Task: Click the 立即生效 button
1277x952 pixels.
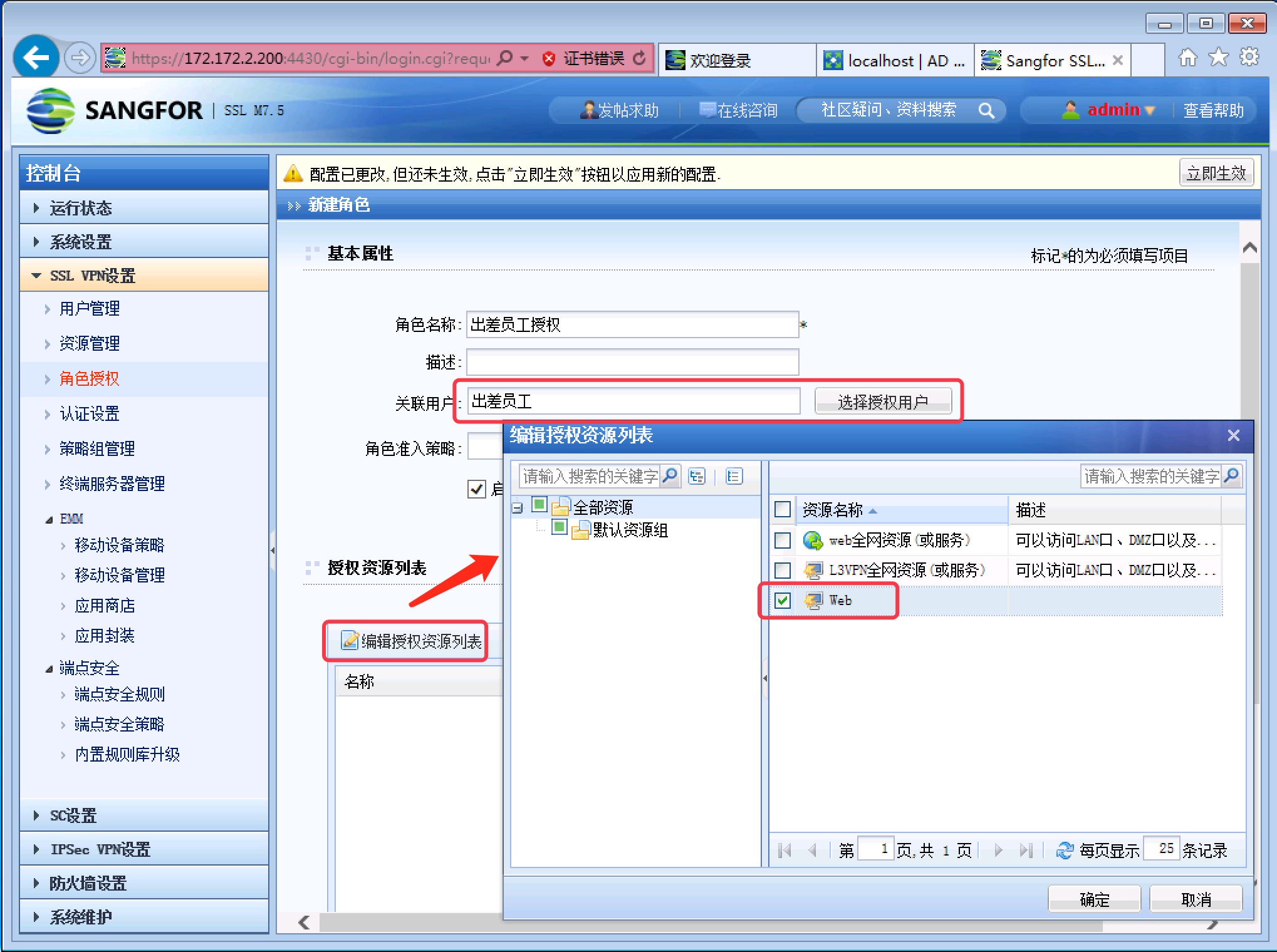Action: [x=1216, y=173]
